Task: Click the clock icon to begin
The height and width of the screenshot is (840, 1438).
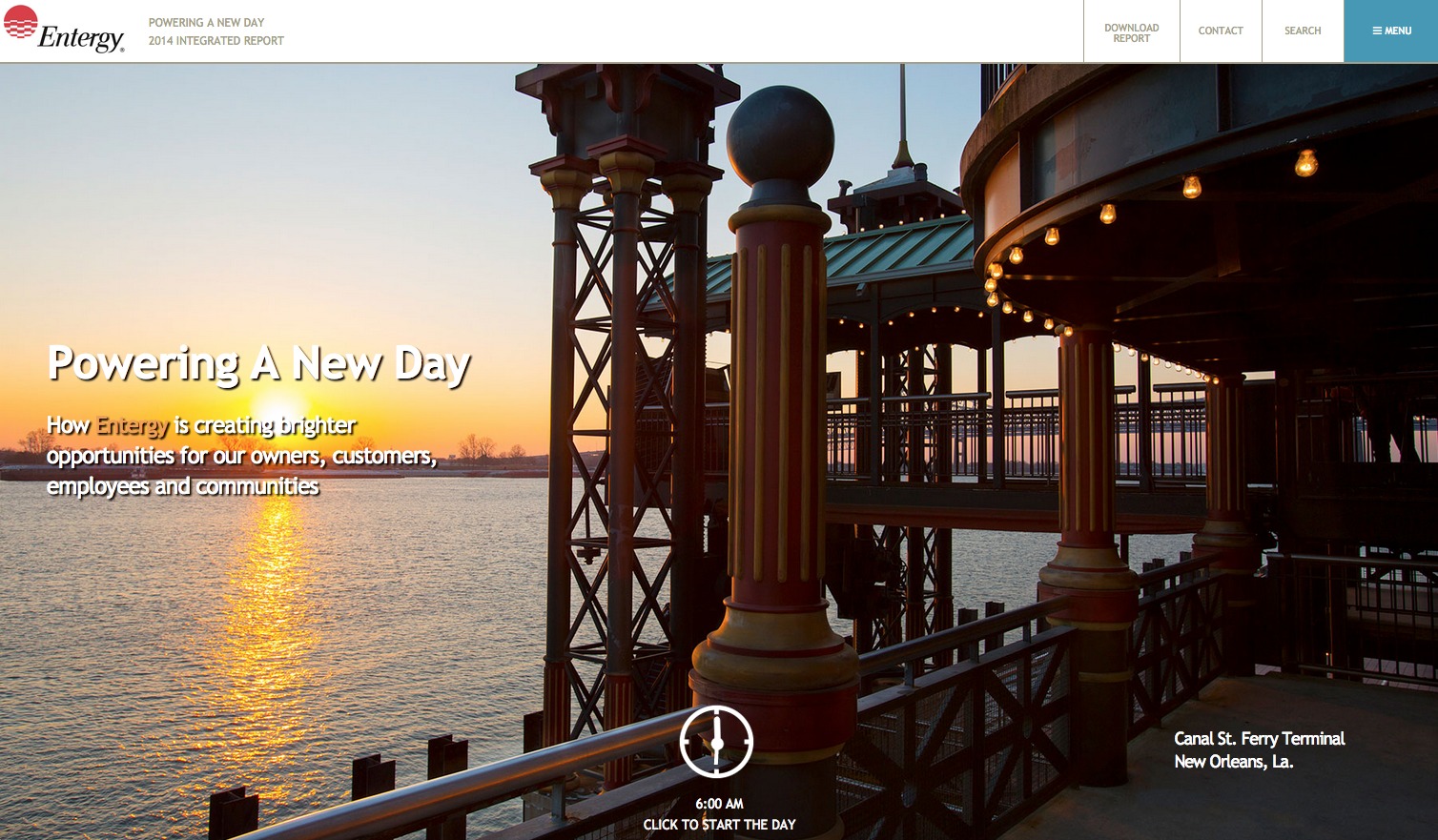Action: pyautogui.click(x=717, y=742)
